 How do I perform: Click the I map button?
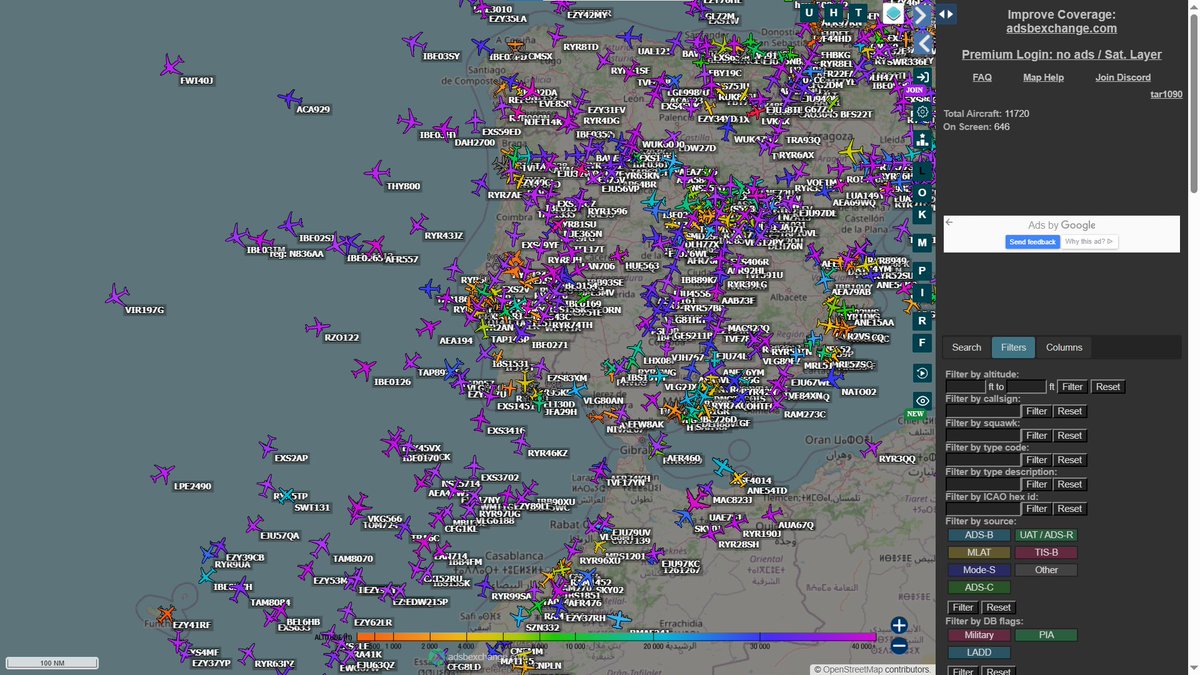point(922,293)
